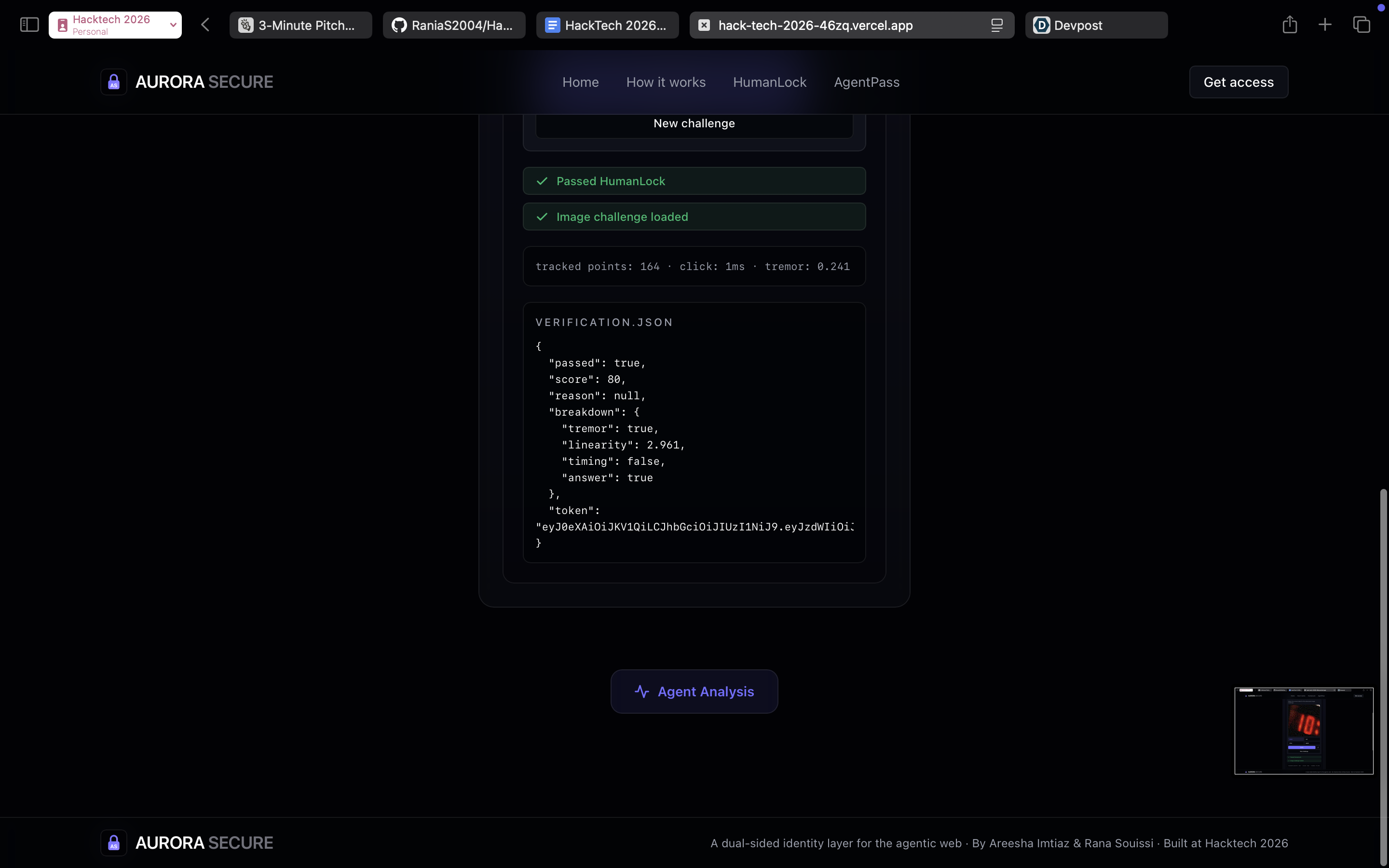The image size is (1389, 868).
Task: Click the Aurora Secure lock logo in header
Action: click(x=114, y=82)
